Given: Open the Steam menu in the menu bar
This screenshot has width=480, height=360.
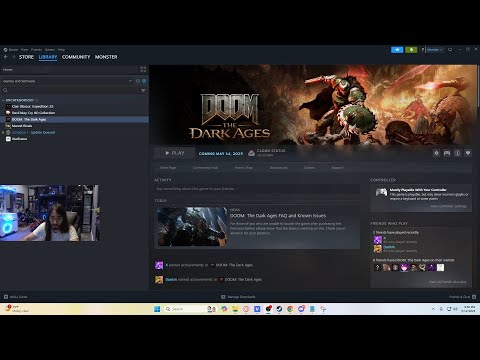Looking at the screenshot, I should [x=11, y=49].
